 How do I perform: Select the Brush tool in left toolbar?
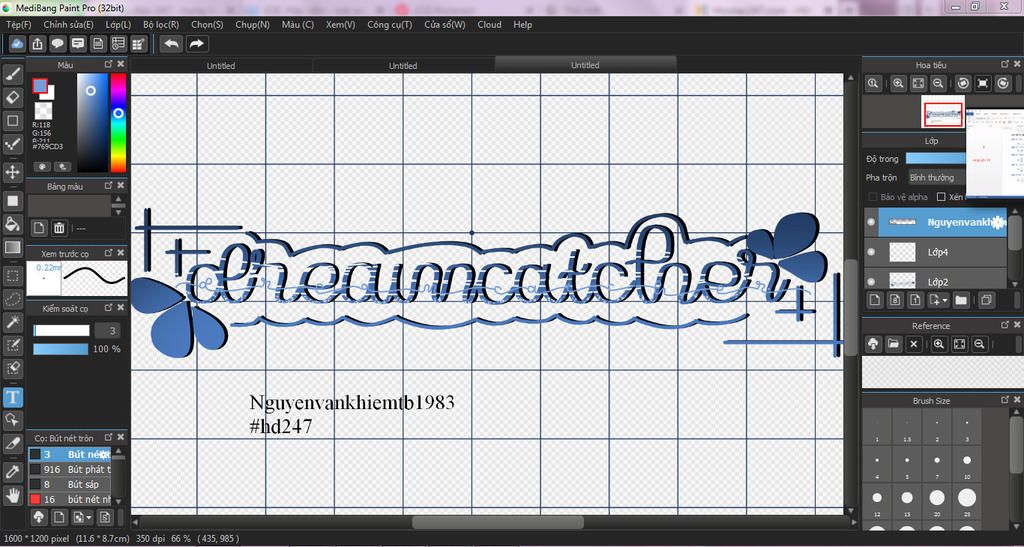13,74
